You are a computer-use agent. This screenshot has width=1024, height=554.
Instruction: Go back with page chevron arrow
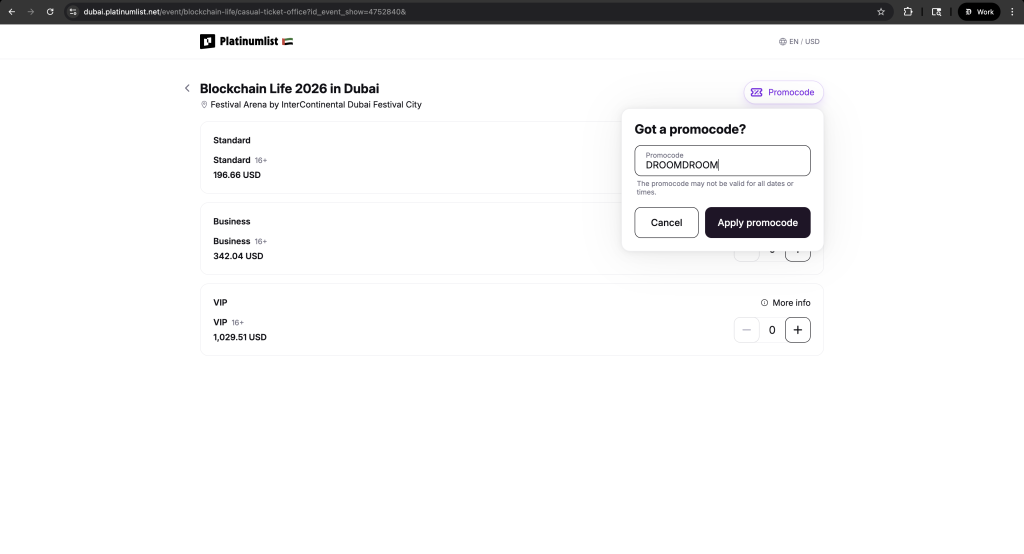point(187,88)
